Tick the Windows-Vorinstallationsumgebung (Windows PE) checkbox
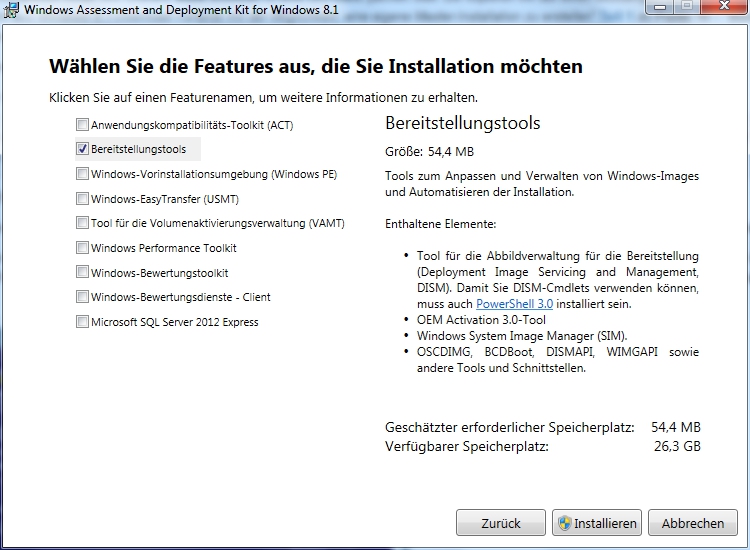The height and width of the screenshot is (550, 750). point(82,174)
